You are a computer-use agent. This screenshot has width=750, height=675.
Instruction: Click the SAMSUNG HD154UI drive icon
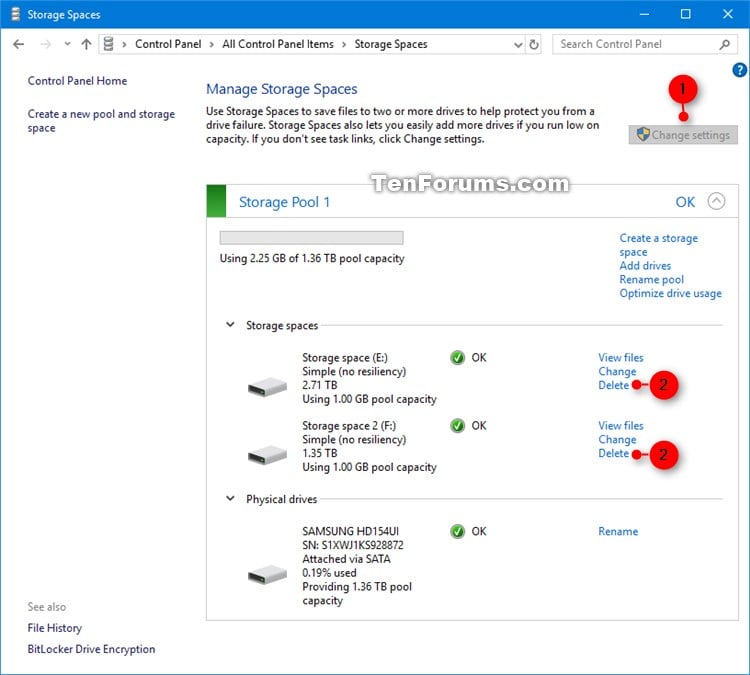(x=267, y=575)
